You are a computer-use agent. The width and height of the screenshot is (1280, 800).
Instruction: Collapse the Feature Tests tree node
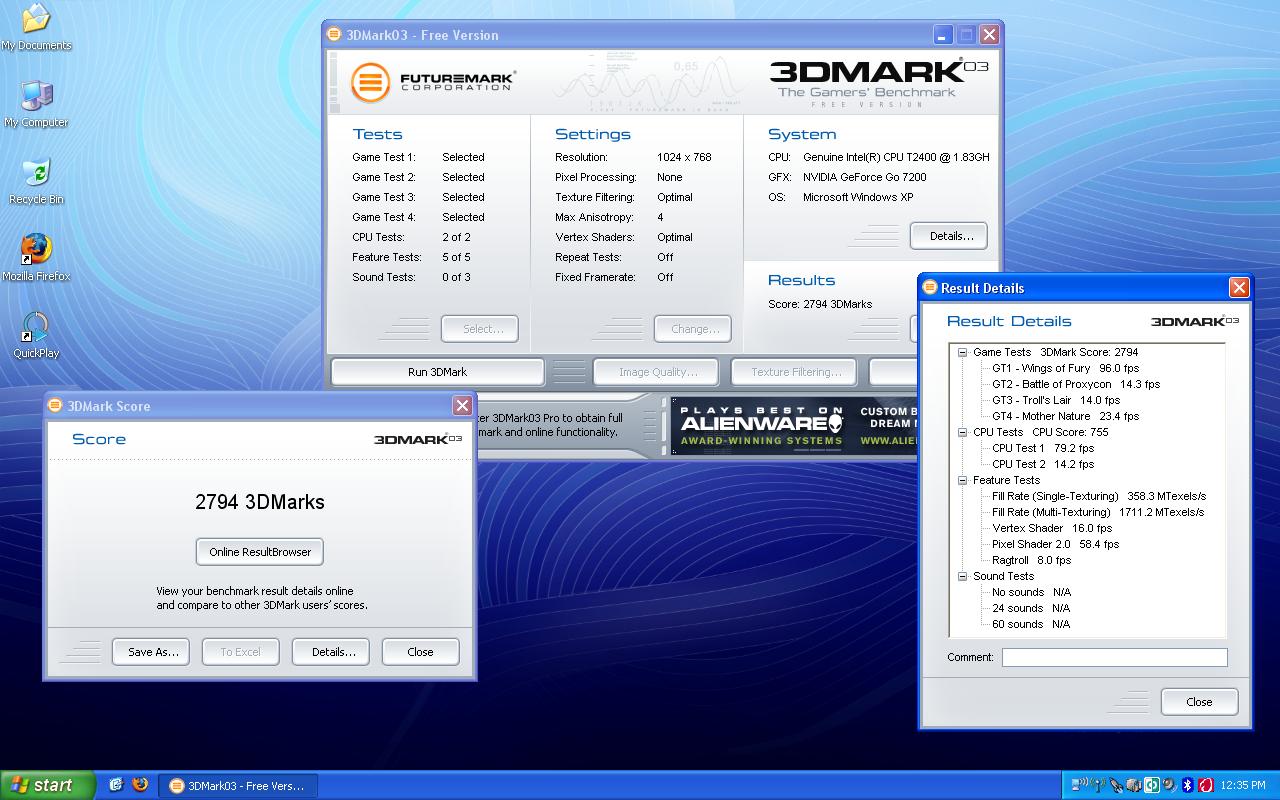pyautogui.click(x=963, y=480)
